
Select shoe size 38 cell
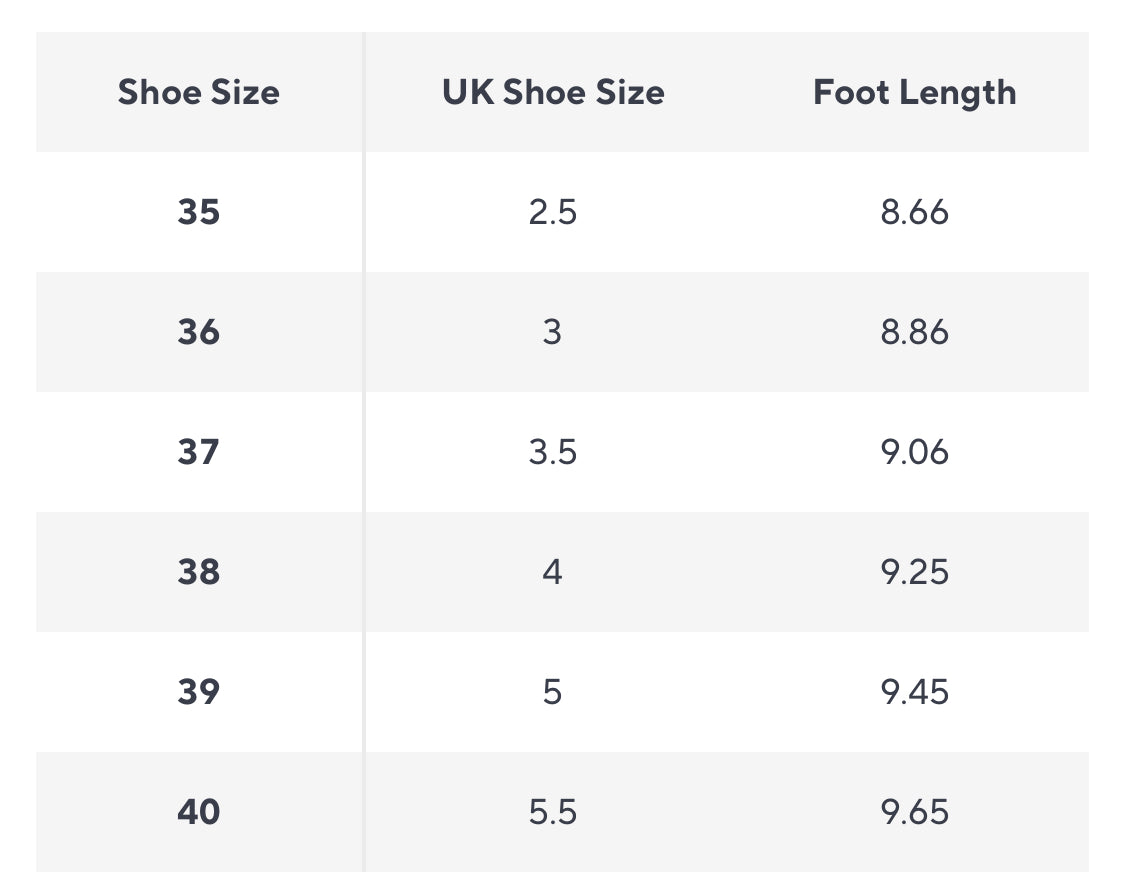[x=198, y=572]
